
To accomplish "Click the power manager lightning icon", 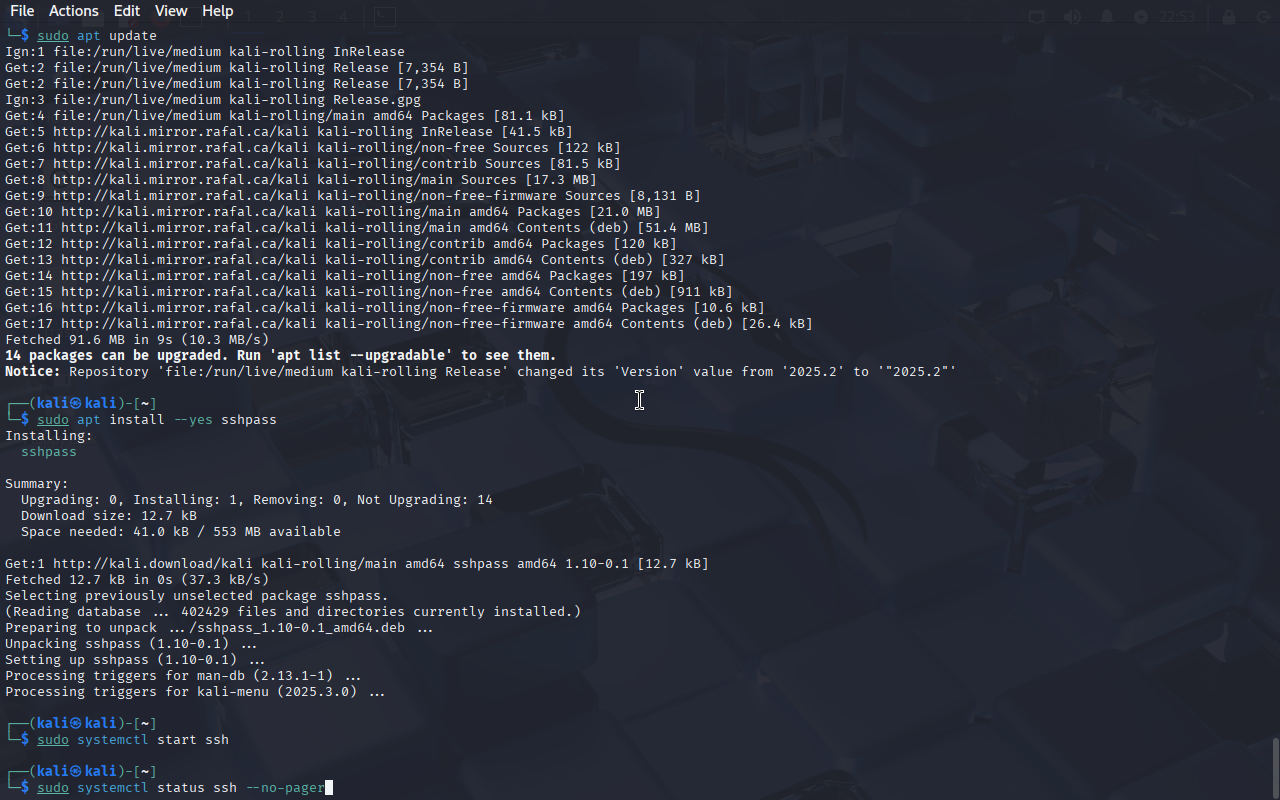I will 1141,17.
